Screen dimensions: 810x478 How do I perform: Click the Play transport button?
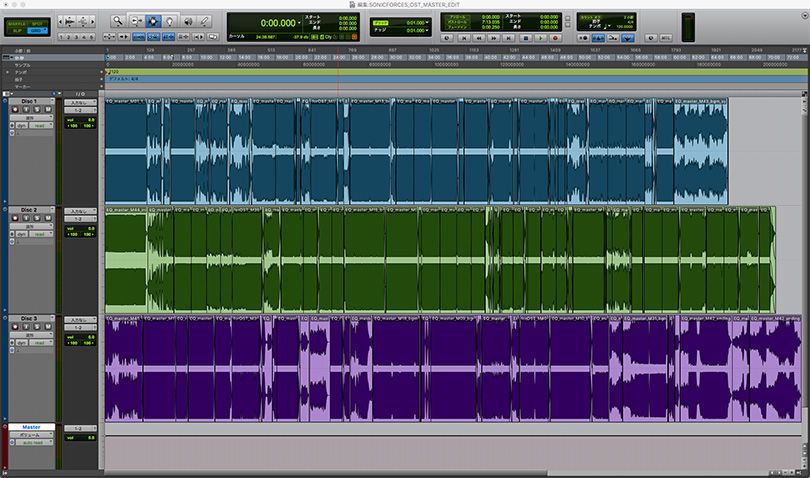(540, 38)
